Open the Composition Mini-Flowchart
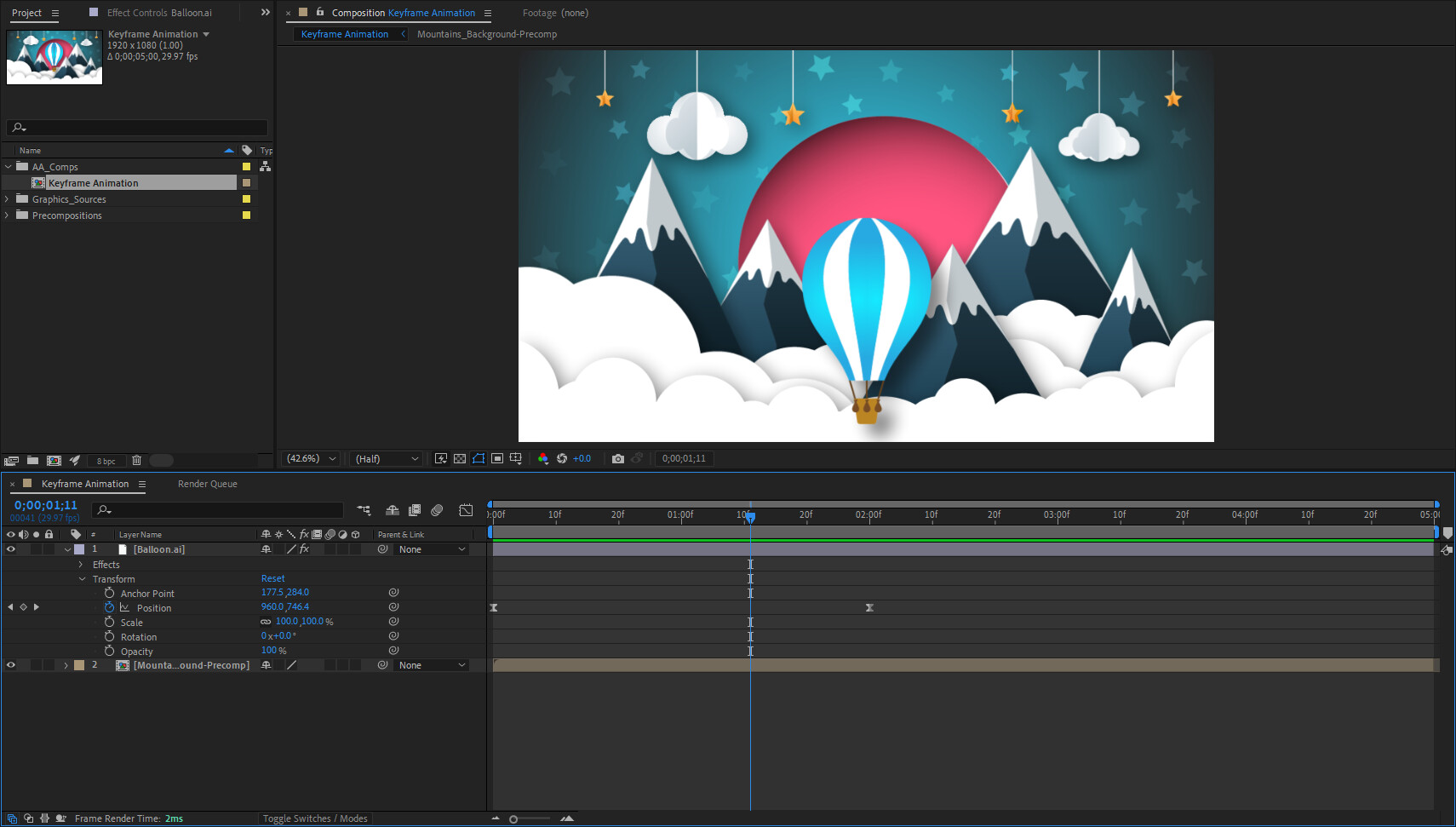1456x827 pixels. point(364,510)
